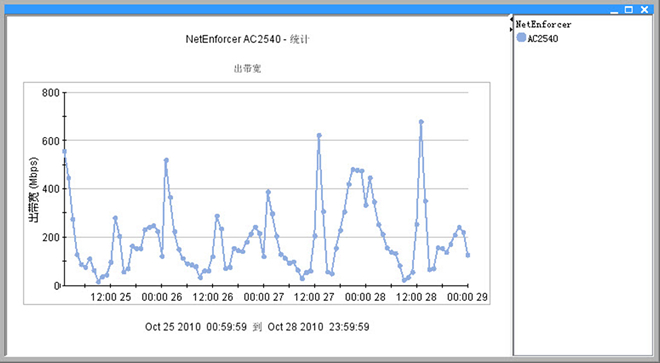Screen dimensions: 660x363
Task: Click the splitter's left-pointing collapse arrow
Action: tap(511, 19)
